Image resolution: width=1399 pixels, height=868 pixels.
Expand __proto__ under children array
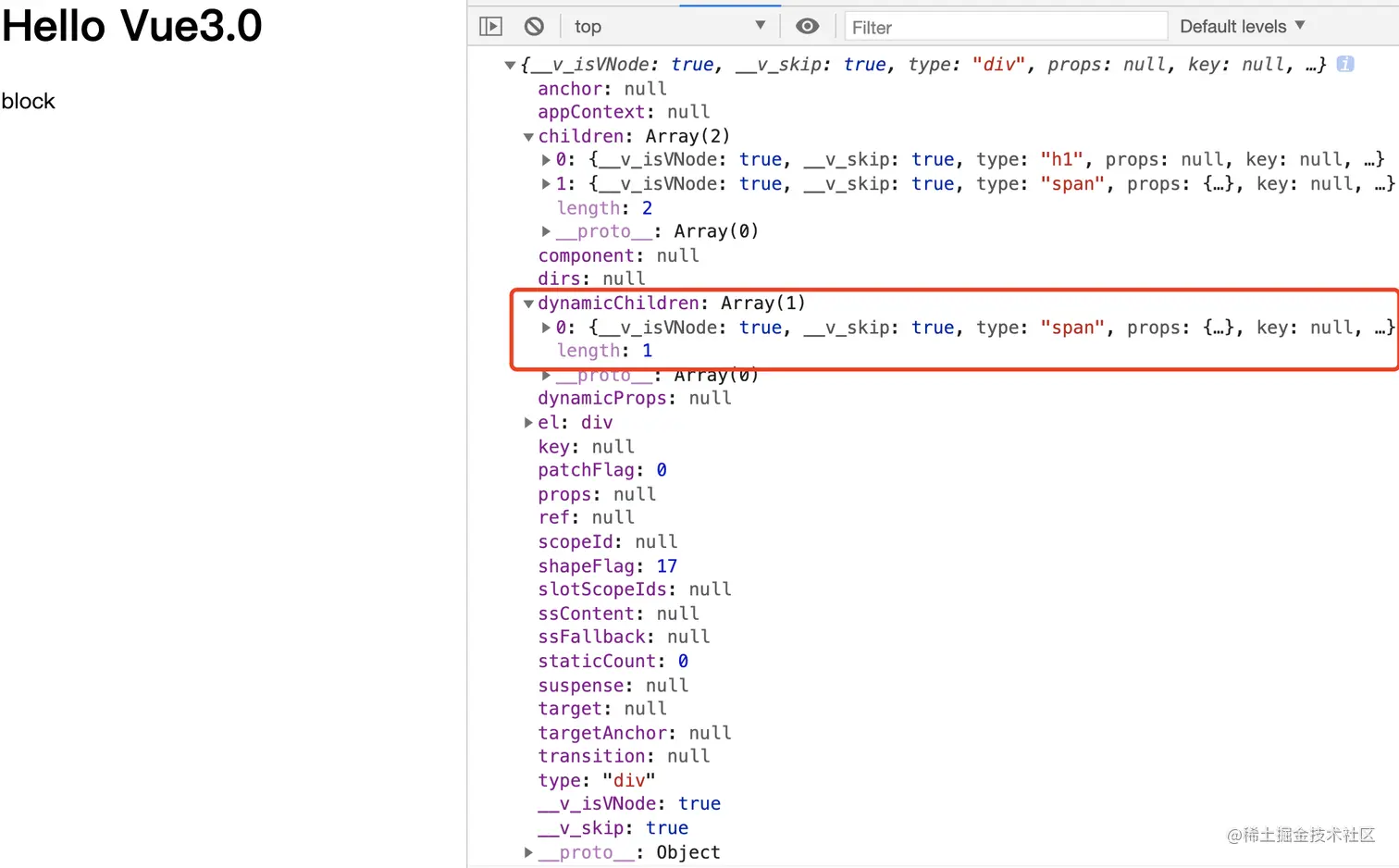[x=546, y=231]
